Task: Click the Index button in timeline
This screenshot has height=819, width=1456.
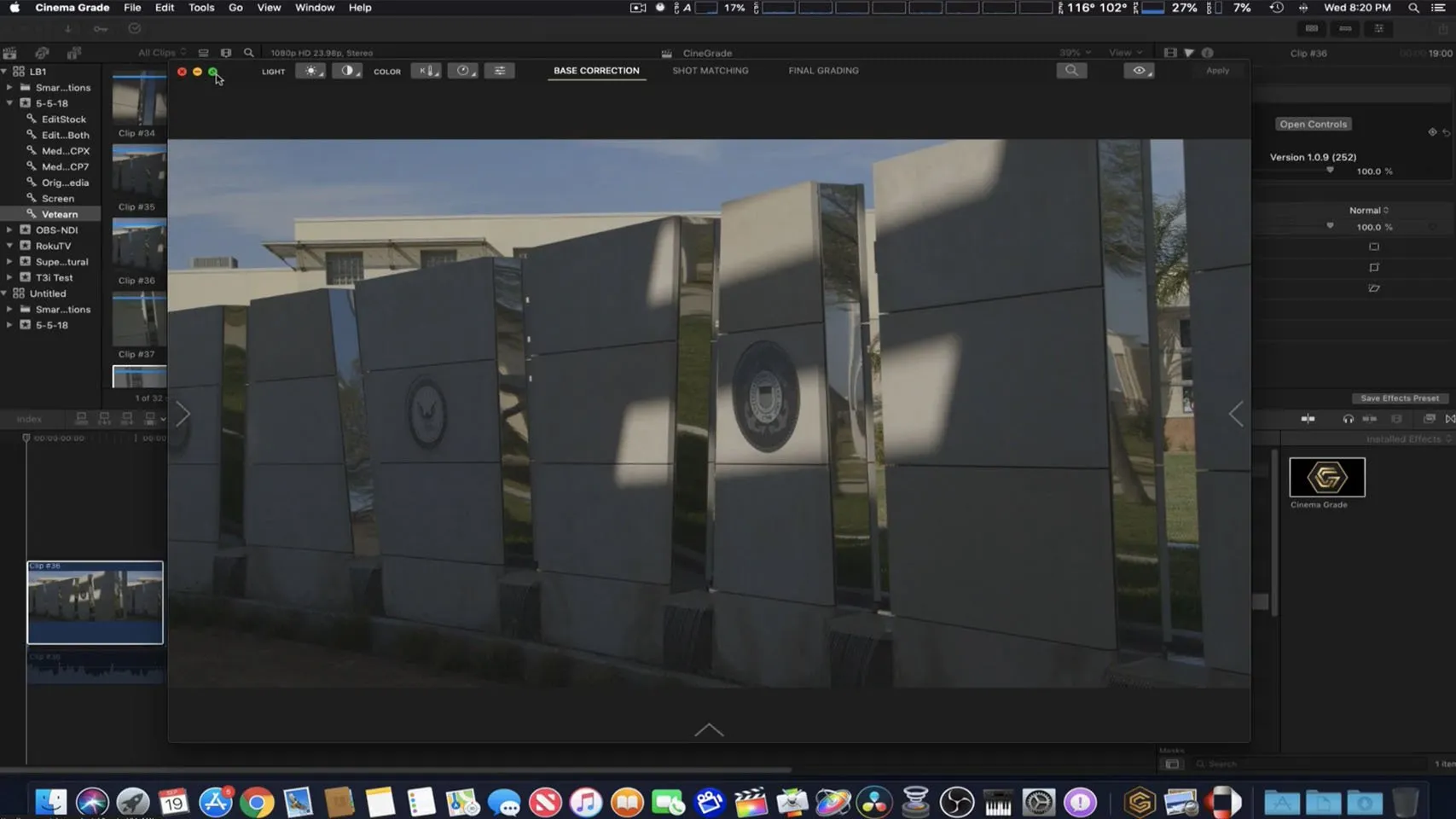Action: click(x=29, y=419)
